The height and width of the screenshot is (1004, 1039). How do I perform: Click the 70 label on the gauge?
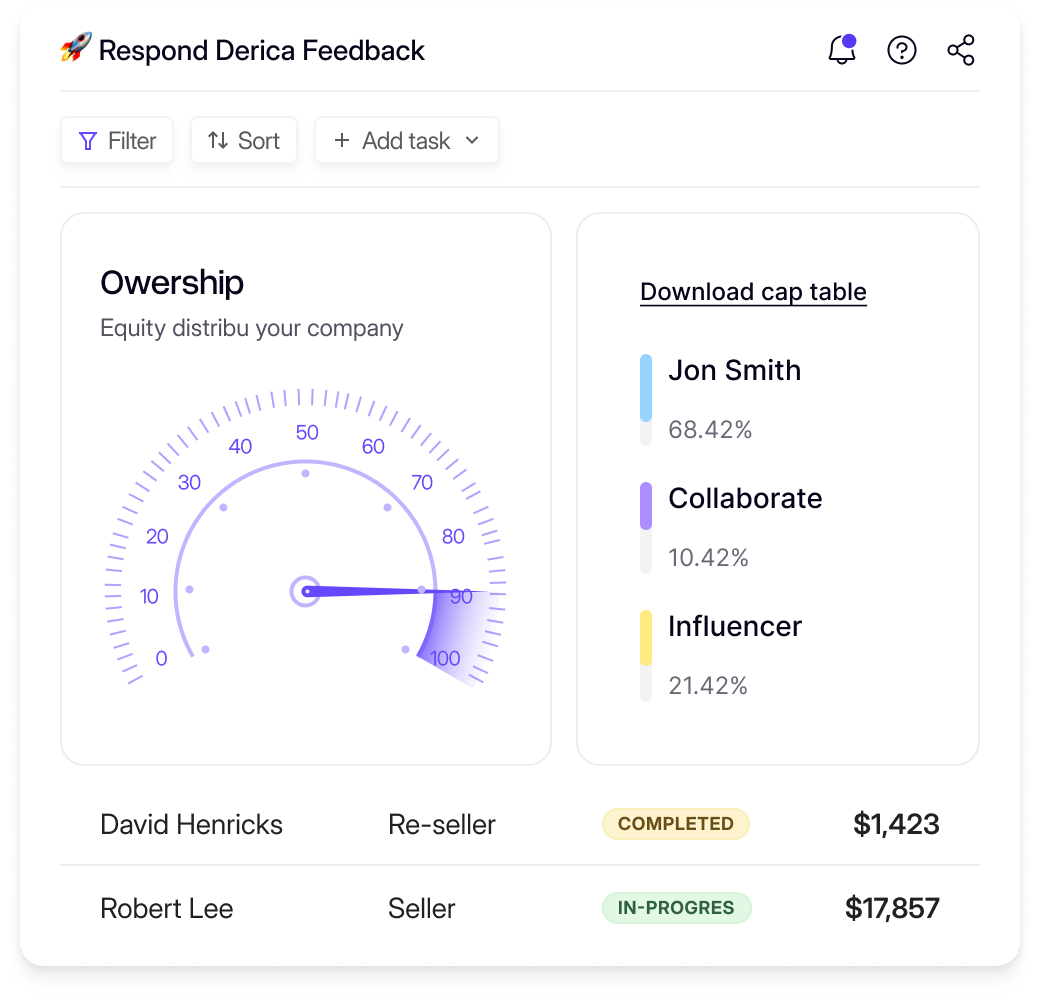(421, 482)
